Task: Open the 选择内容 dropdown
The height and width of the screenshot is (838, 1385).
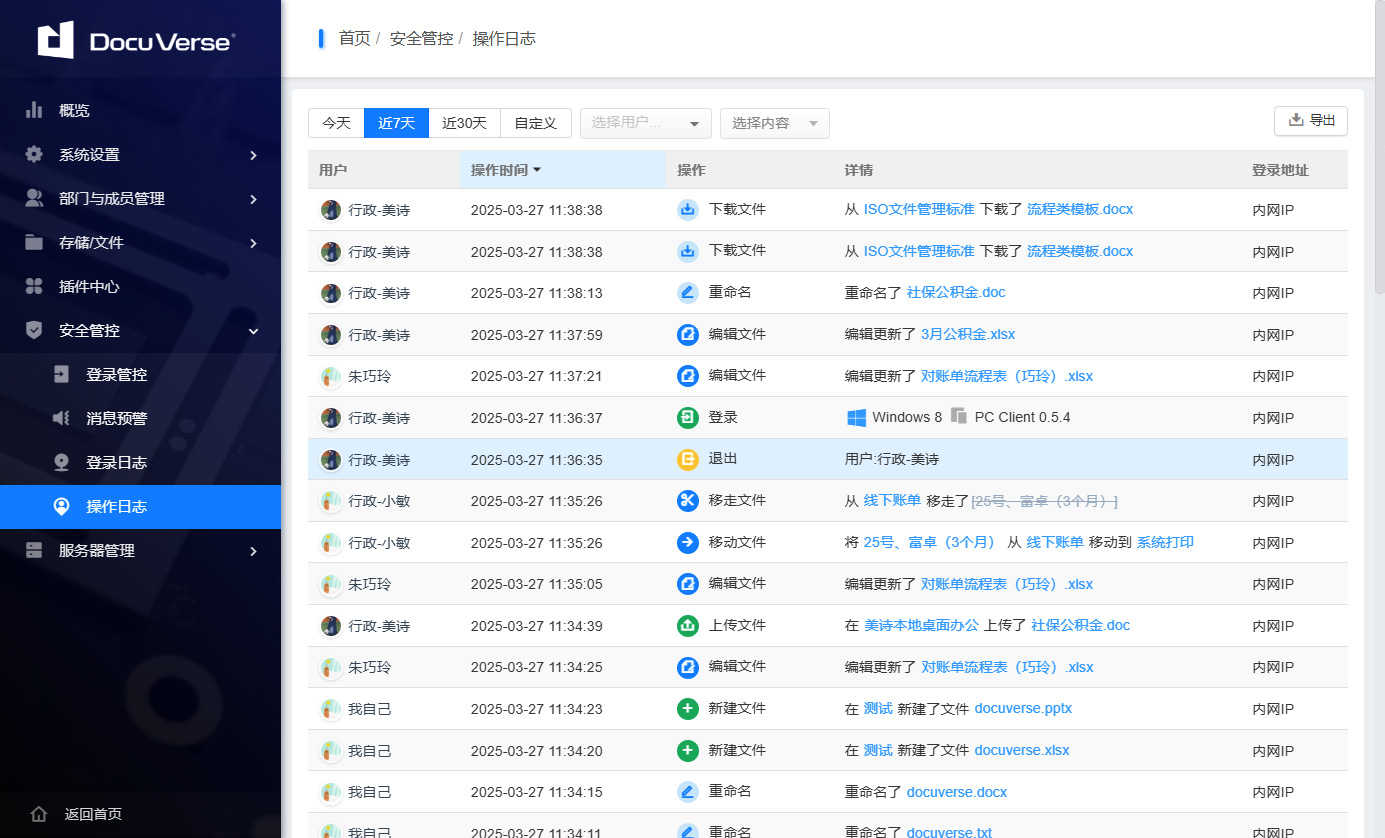Action: tap(774, 123)
